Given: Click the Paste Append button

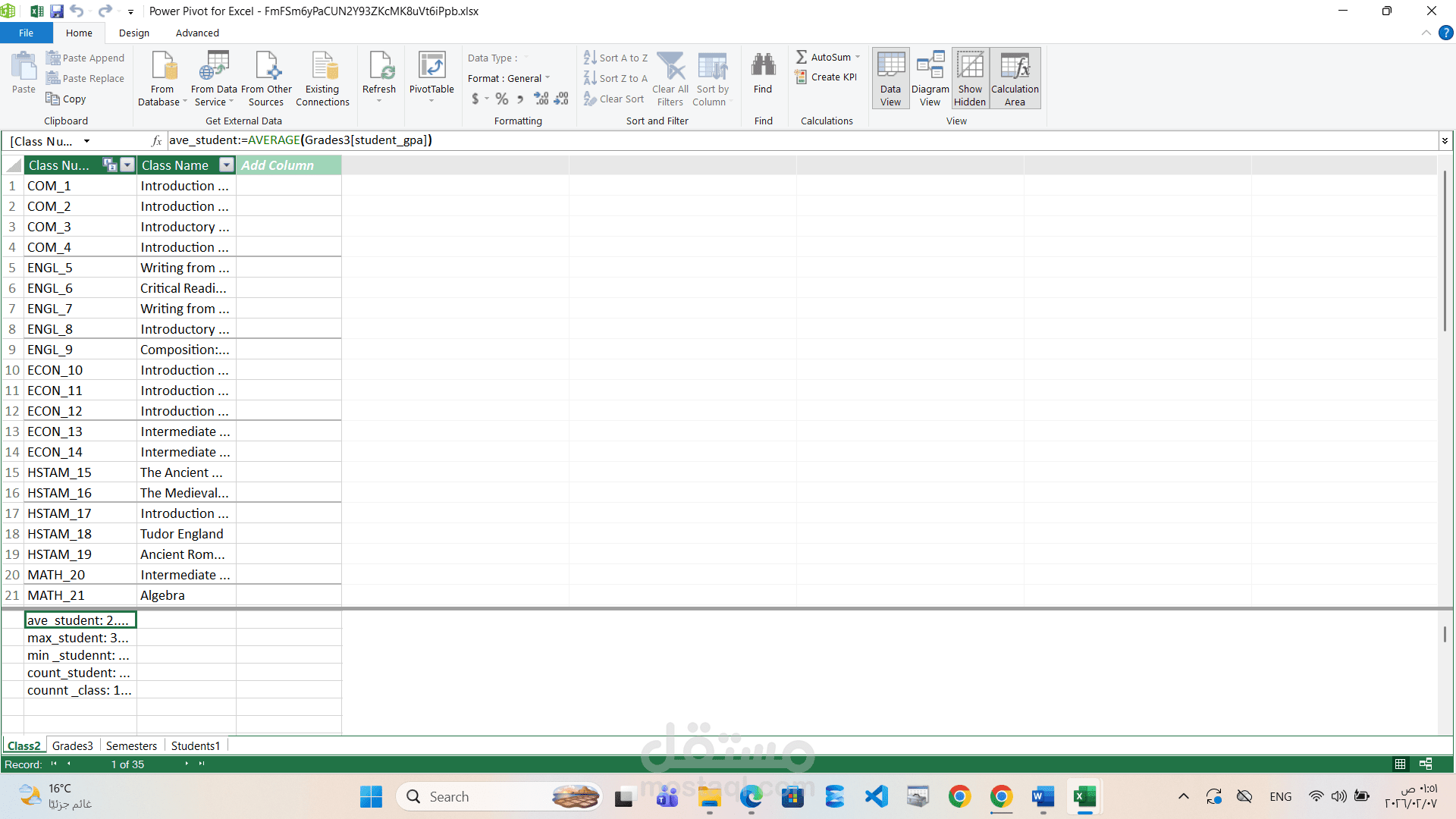Looking at the screenshot, I should [x=85, y=58].
